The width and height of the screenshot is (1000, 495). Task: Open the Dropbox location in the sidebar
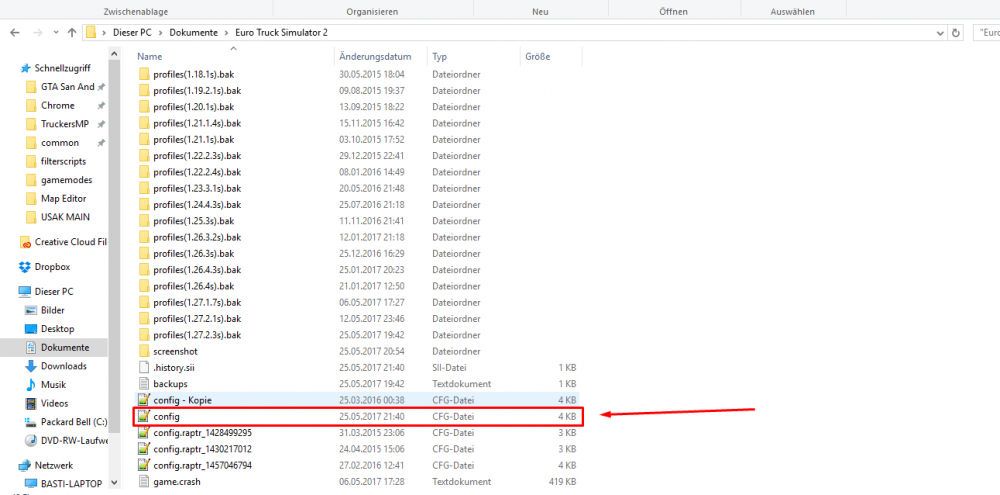coord(50,267)
